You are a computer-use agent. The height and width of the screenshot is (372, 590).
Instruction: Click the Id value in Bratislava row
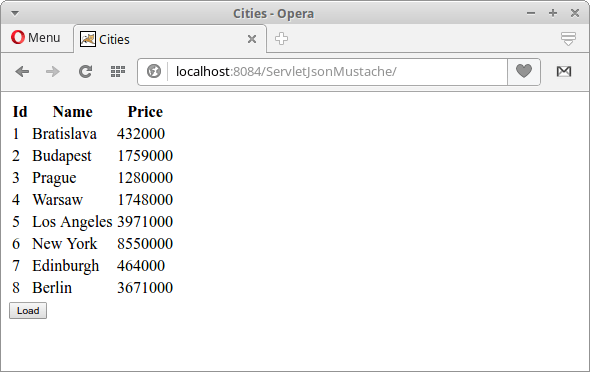pyautogui.click(x=16, y=134)
